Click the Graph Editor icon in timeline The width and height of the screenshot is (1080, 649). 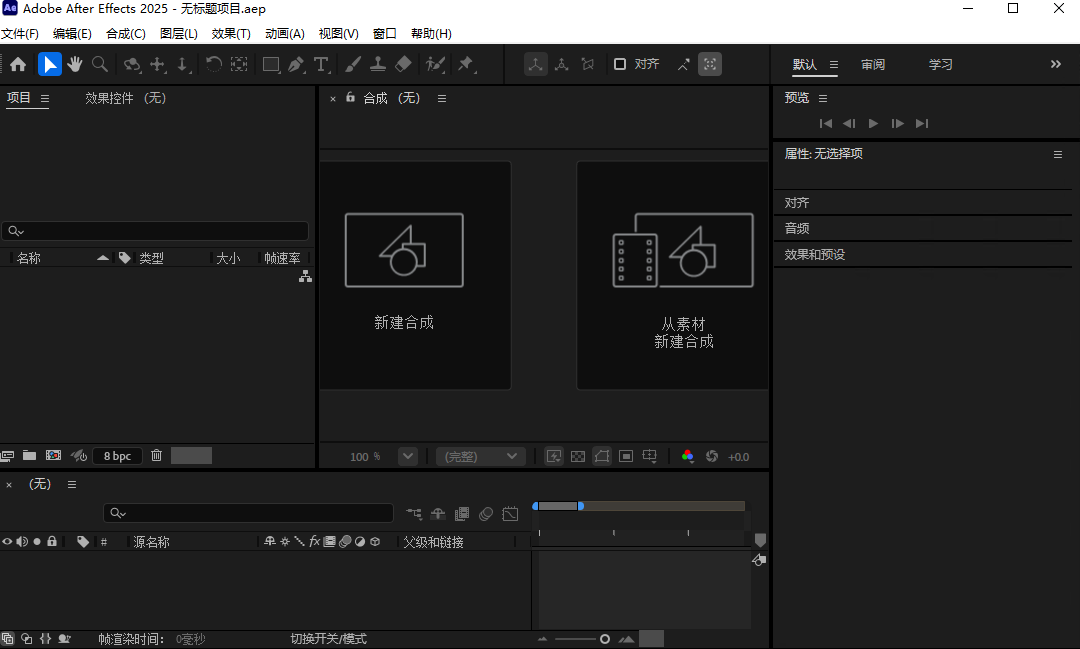[510, 513]
